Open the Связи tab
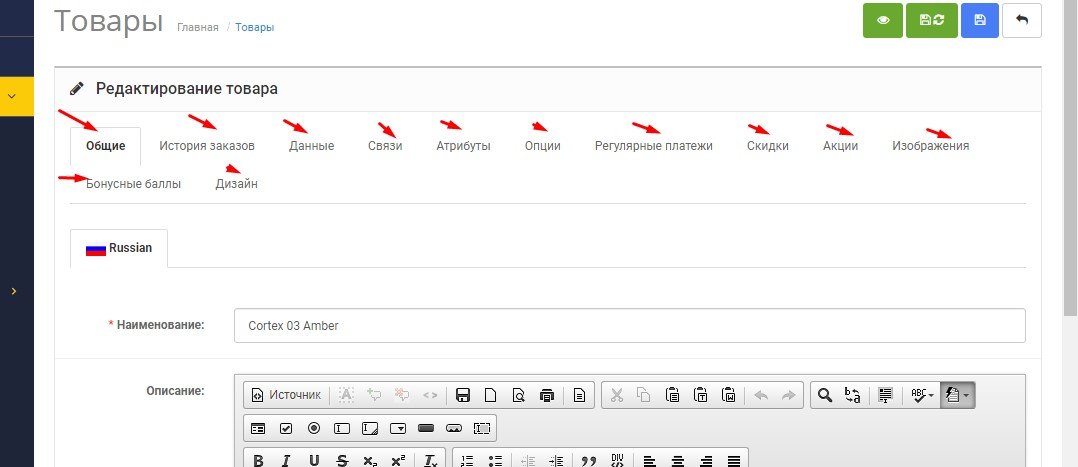Screen dimensions: 1078x467 click(x=385, y=146)
